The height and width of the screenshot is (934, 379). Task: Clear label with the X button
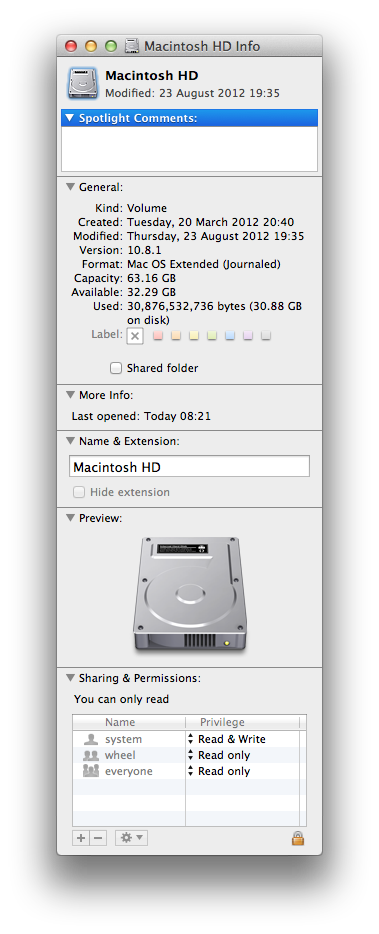pos(135,336)
